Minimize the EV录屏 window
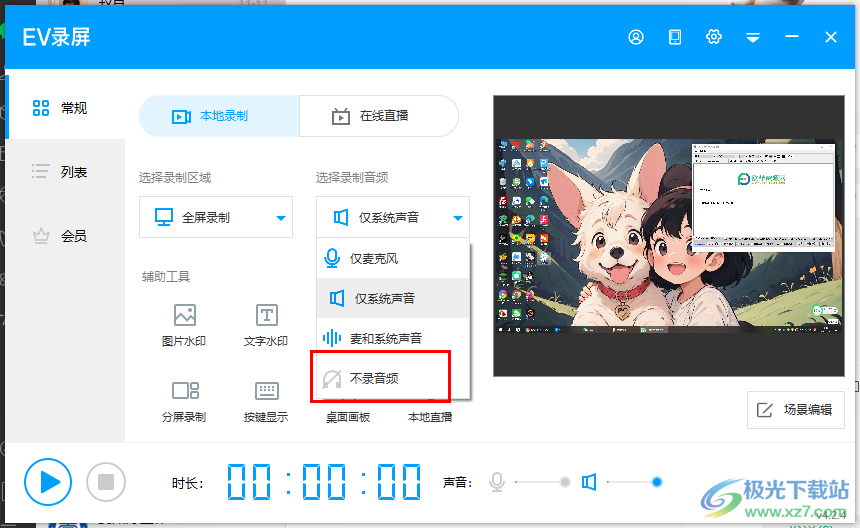 coord(791,37)
